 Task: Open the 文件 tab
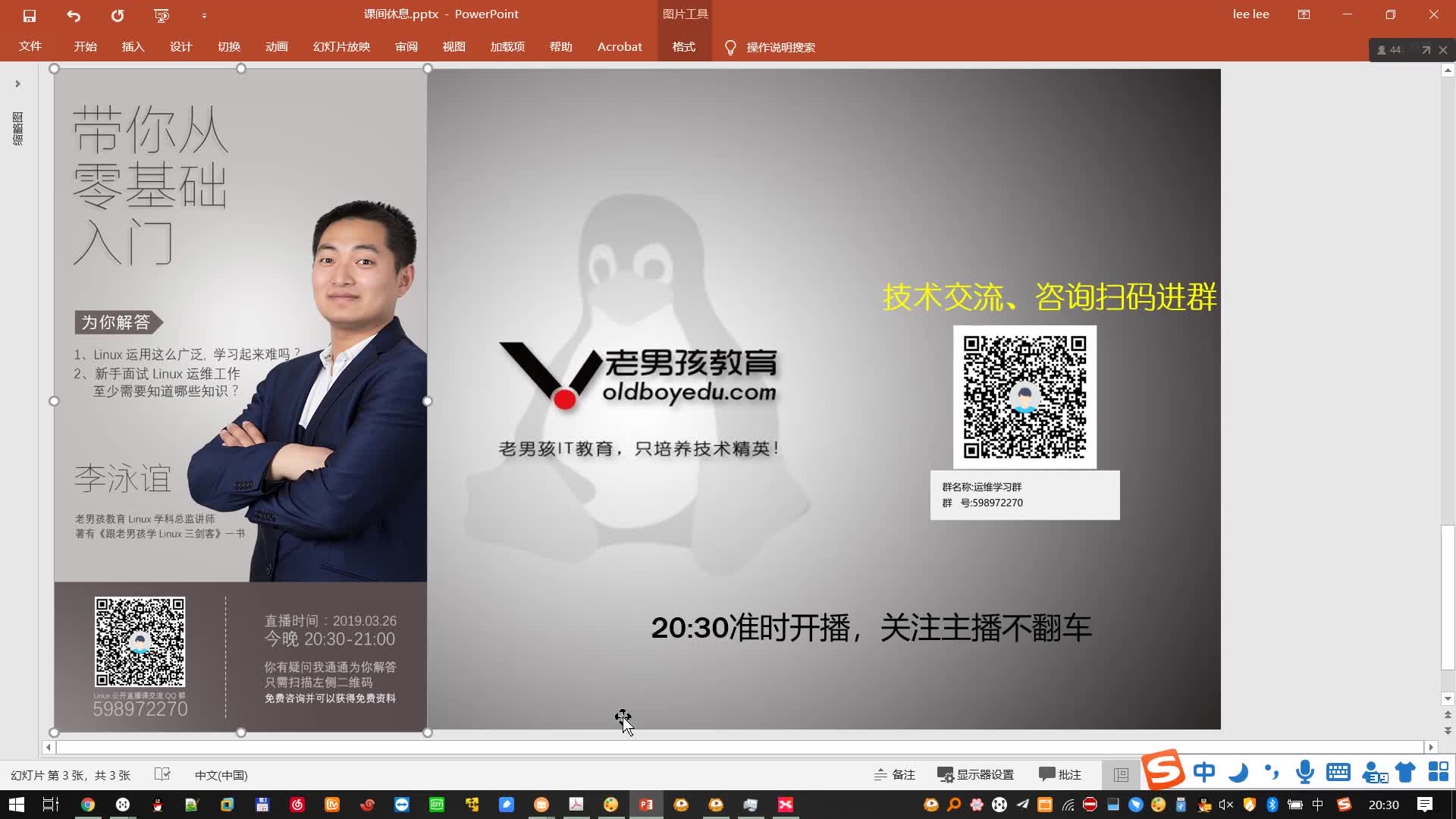[30, 46]
